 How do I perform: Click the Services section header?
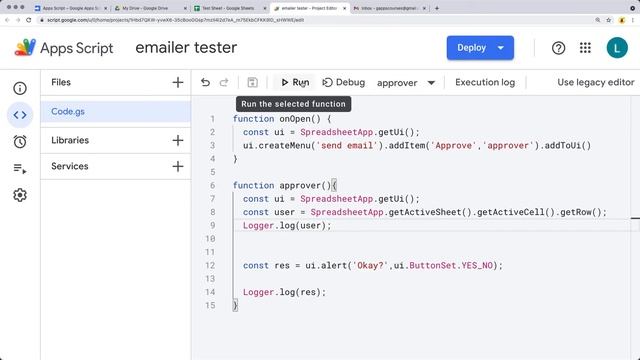click(70, 167)
